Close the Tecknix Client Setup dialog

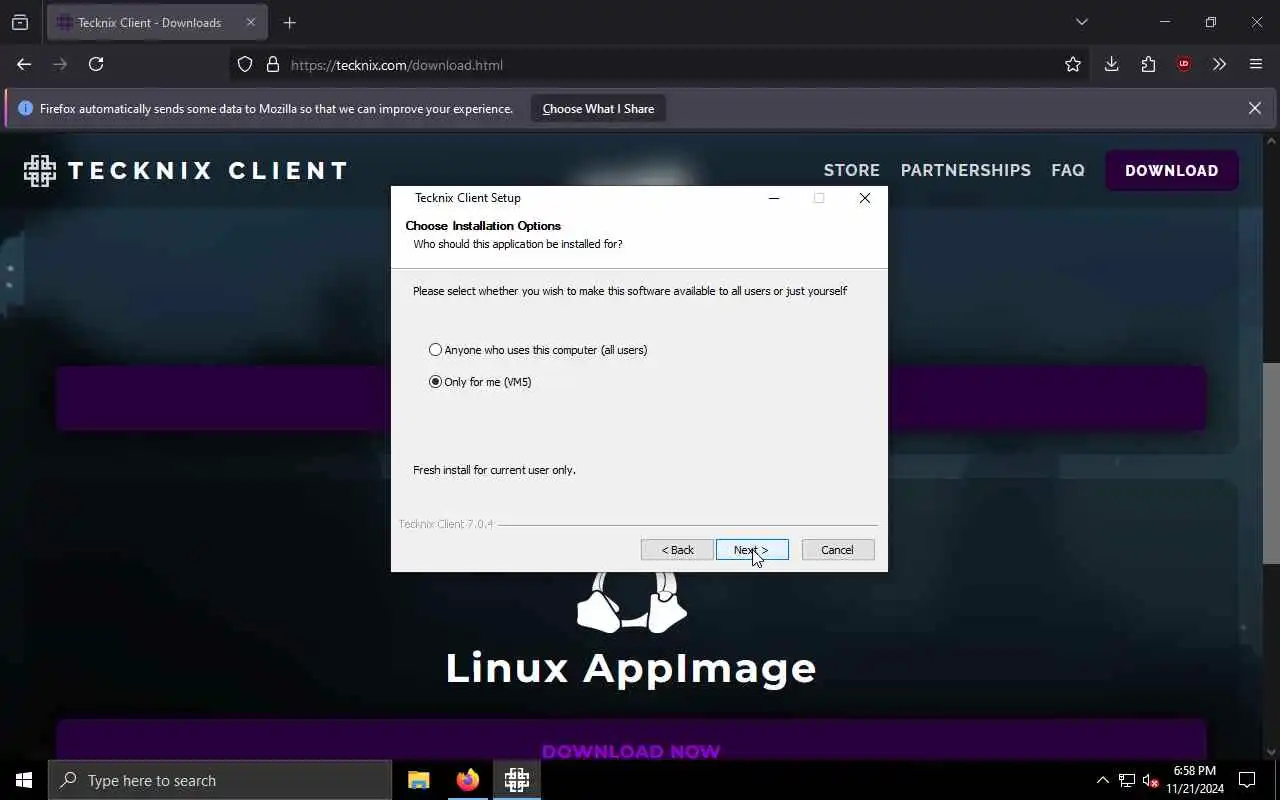coord(865,198)
